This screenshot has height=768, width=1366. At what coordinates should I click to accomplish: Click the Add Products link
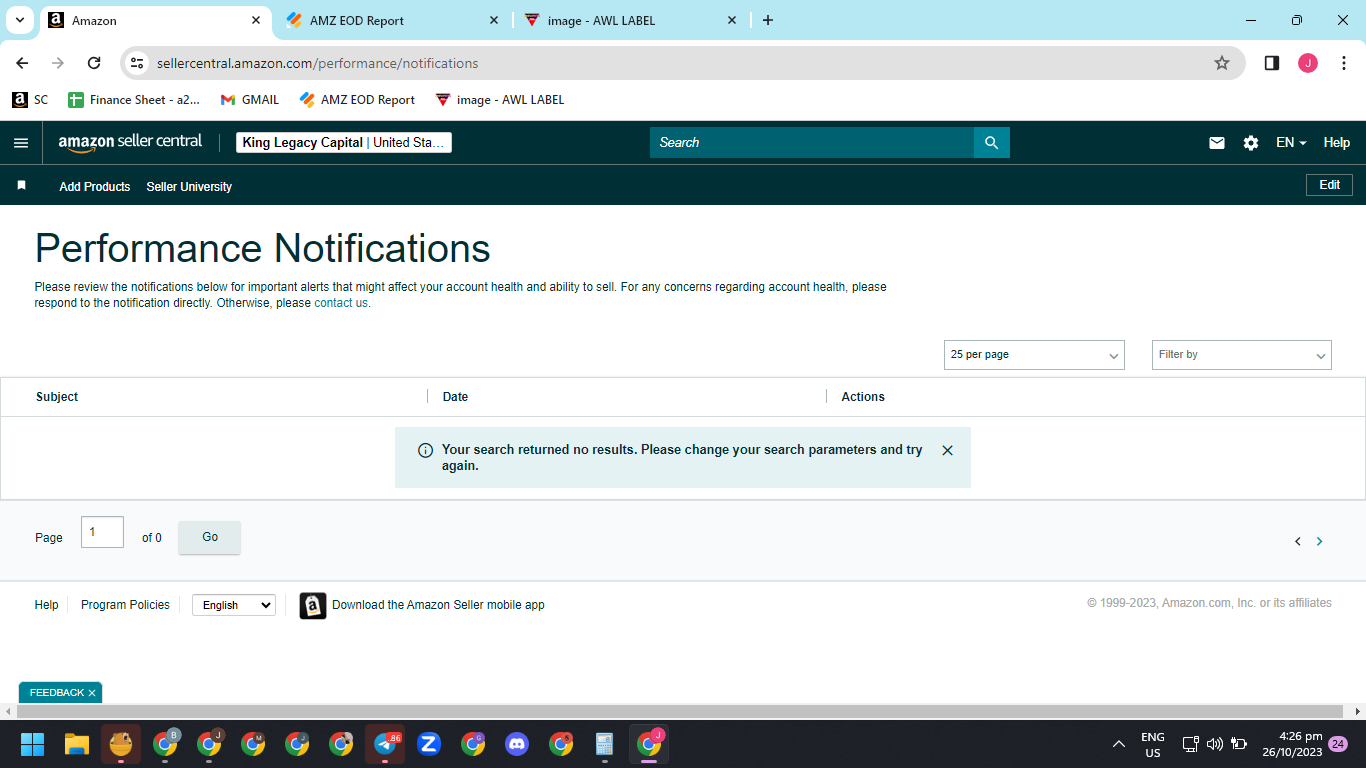tap(95, 187)
